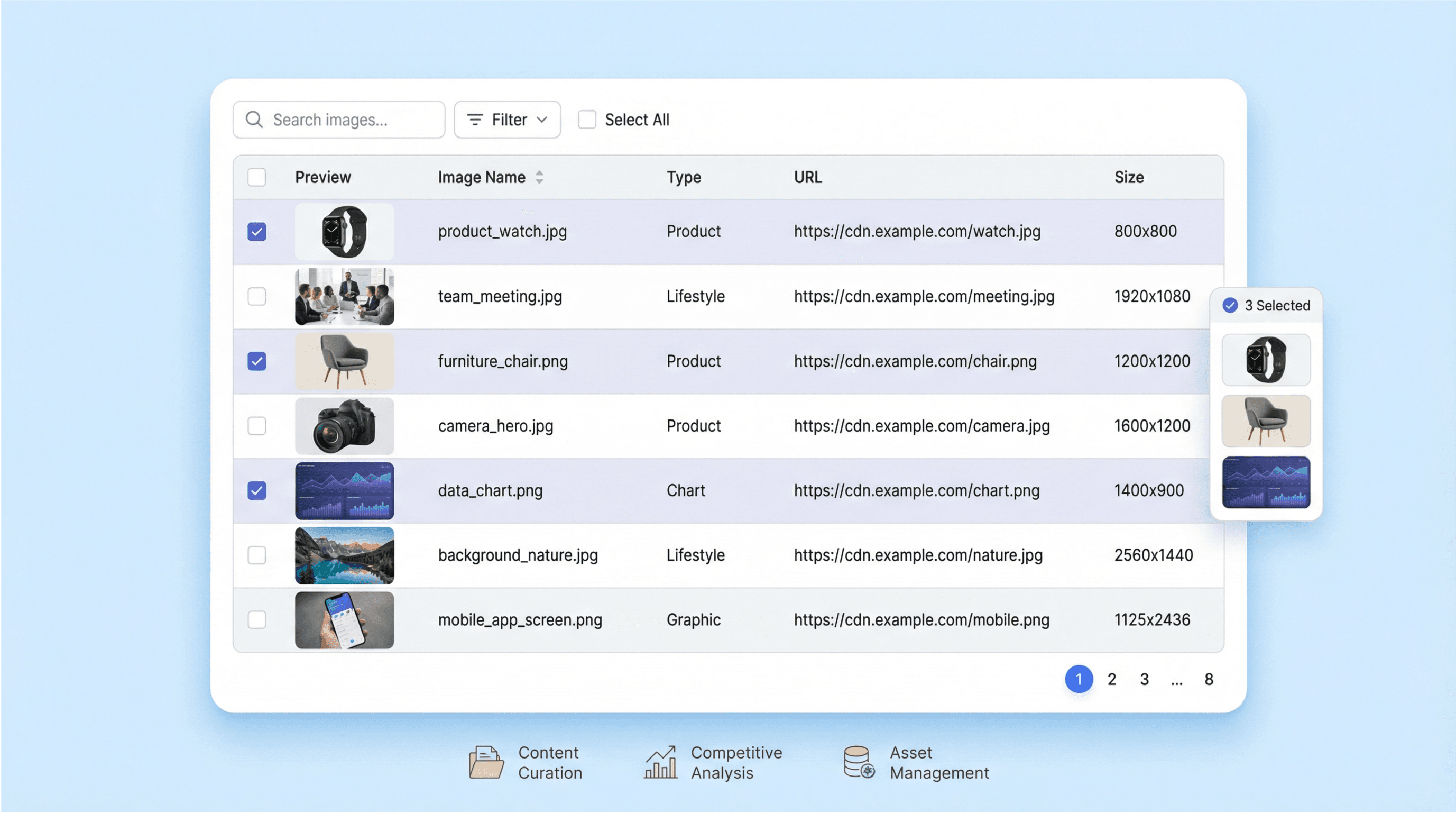The image size is (1456, 813).
Task: Uncheck the data_chart.png row checkbox
Action: point(257,490)
